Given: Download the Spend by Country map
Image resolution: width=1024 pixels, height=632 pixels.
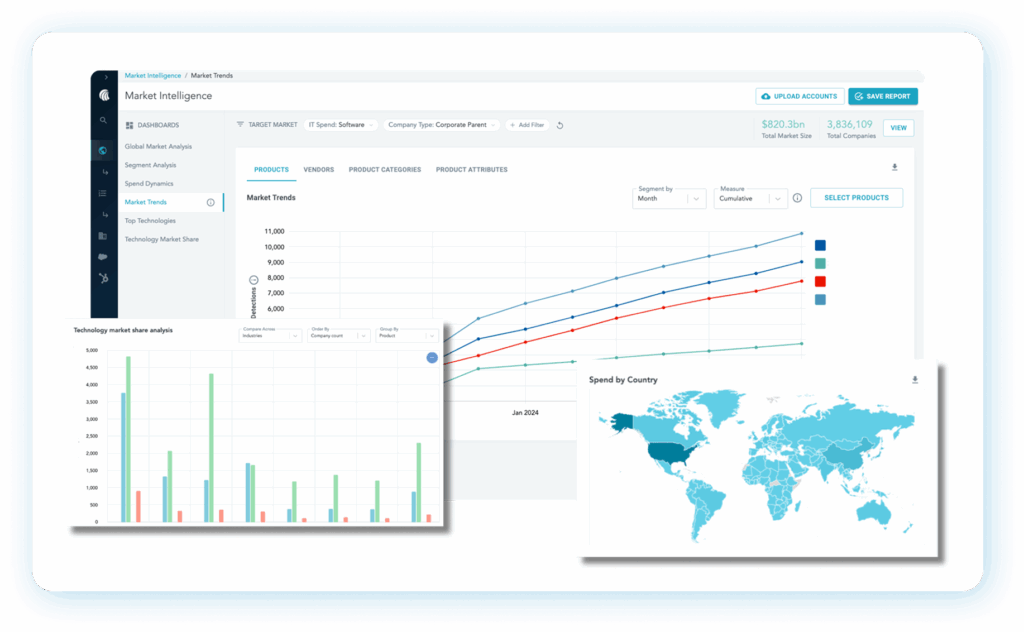Looking at the screenshot, I should (x=914, y=380).
